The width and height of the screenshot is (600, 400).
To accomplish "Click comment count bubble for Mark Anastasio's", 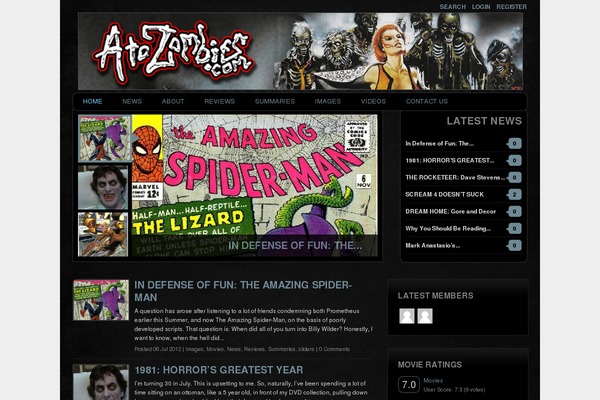I will point(514,245).
